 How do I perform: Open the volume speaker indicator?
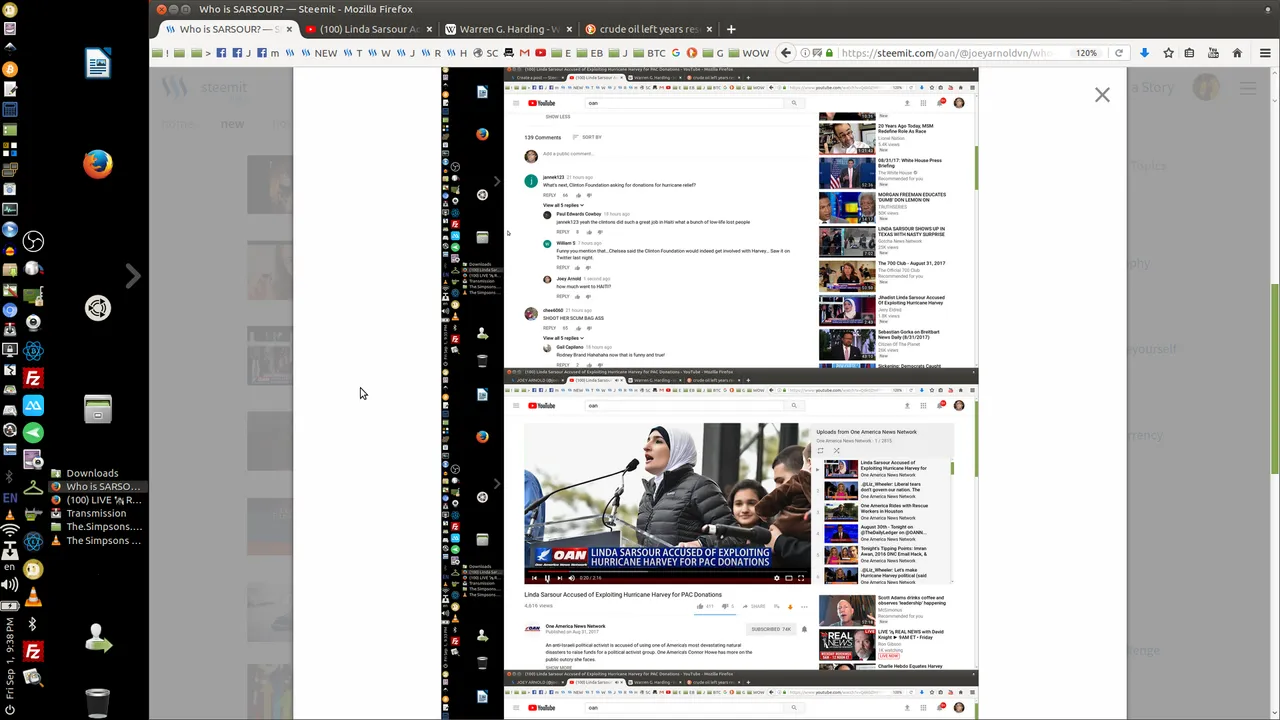pos(10,584)
